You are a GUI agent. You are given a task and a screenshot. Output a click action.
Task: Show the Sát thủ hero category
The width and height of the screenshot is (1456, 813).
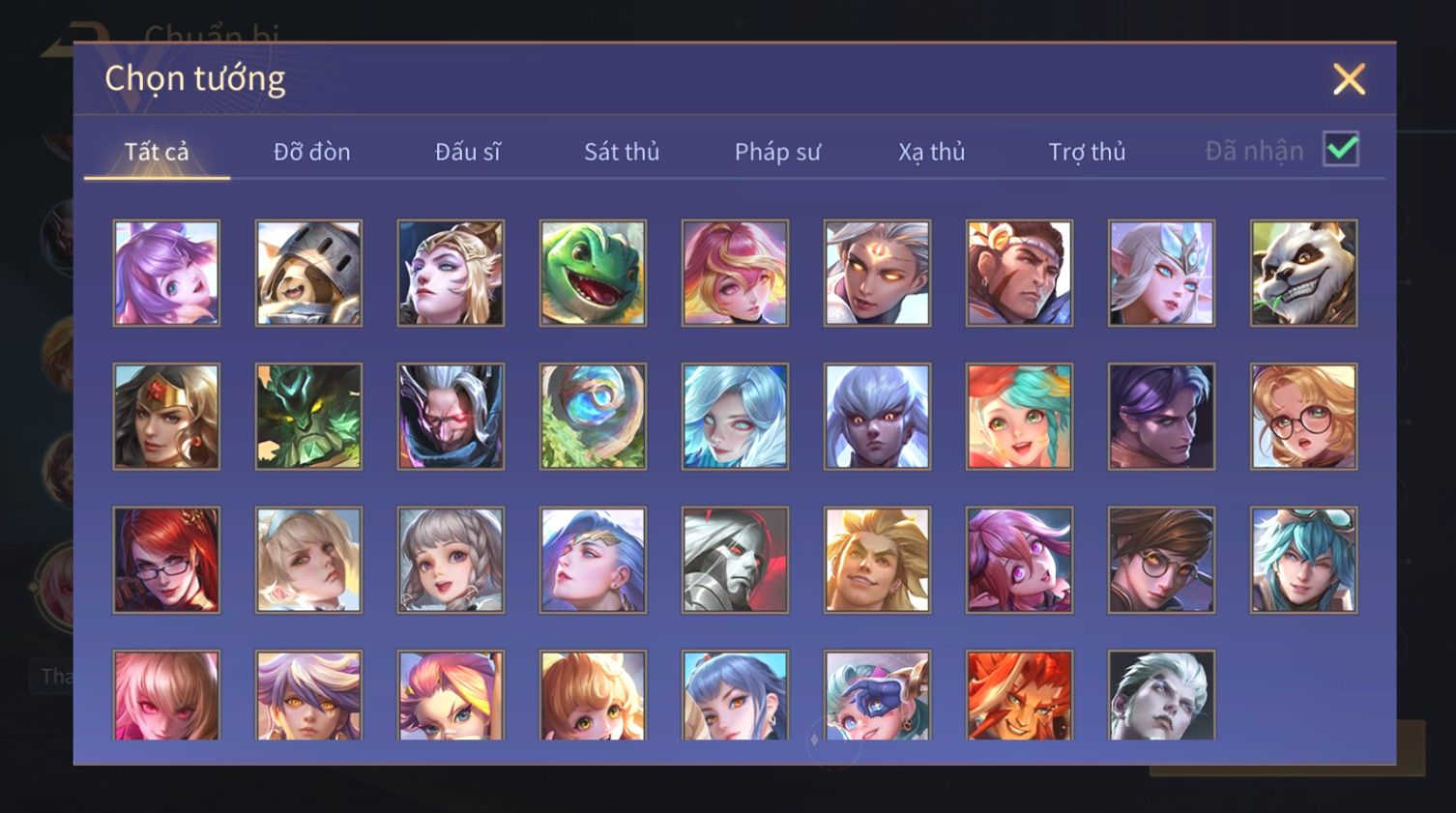[x=622, y=152]
